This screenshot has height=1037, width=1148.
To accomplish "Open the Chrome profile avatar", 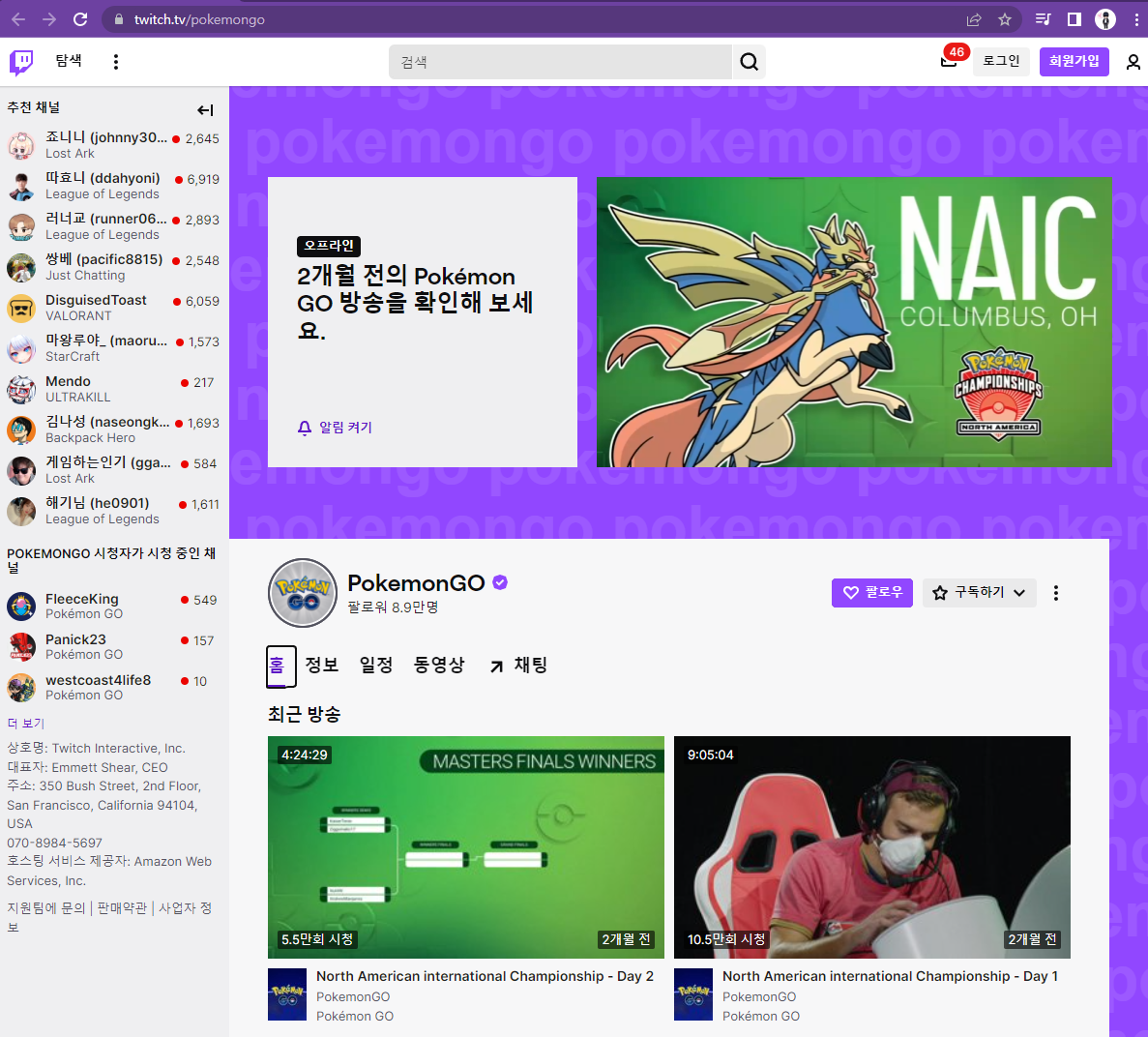I will pyautogui.click(x=1104, y=19).
